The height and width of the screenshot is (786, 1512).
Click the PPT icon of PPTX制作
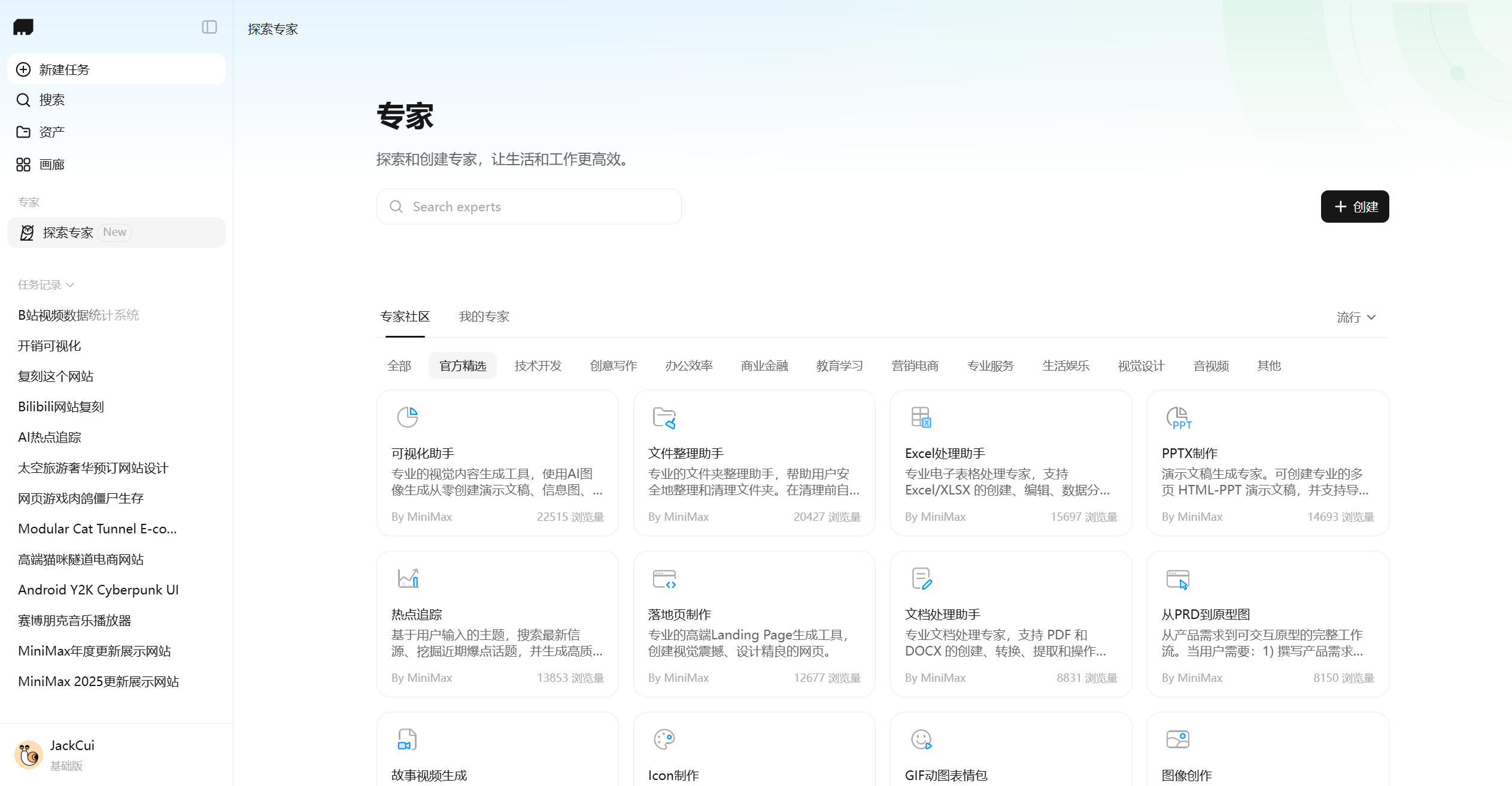(1178, 417)
